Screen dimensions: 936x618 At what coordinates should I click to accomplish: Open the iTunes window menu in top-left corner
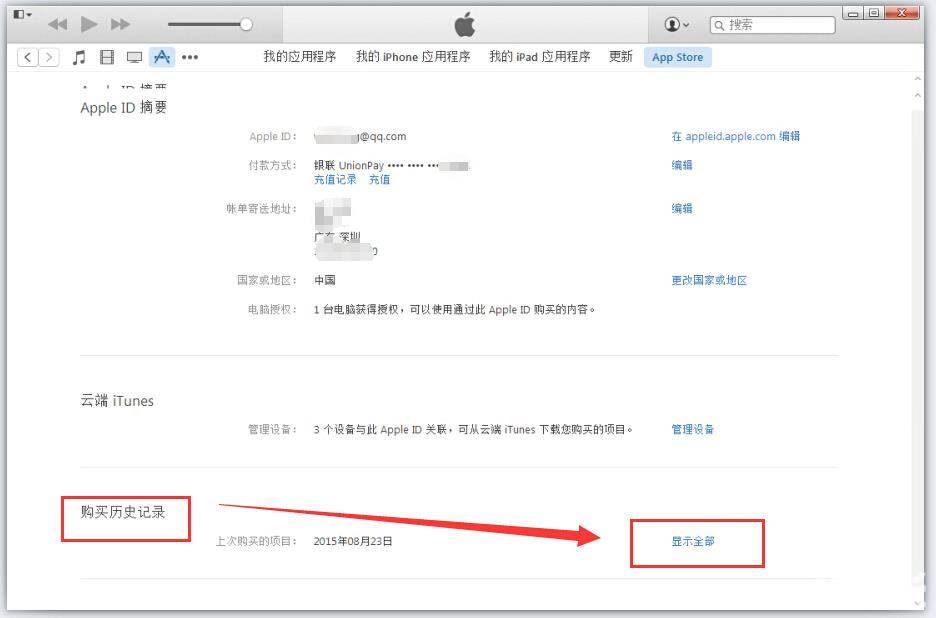point(22,15)
